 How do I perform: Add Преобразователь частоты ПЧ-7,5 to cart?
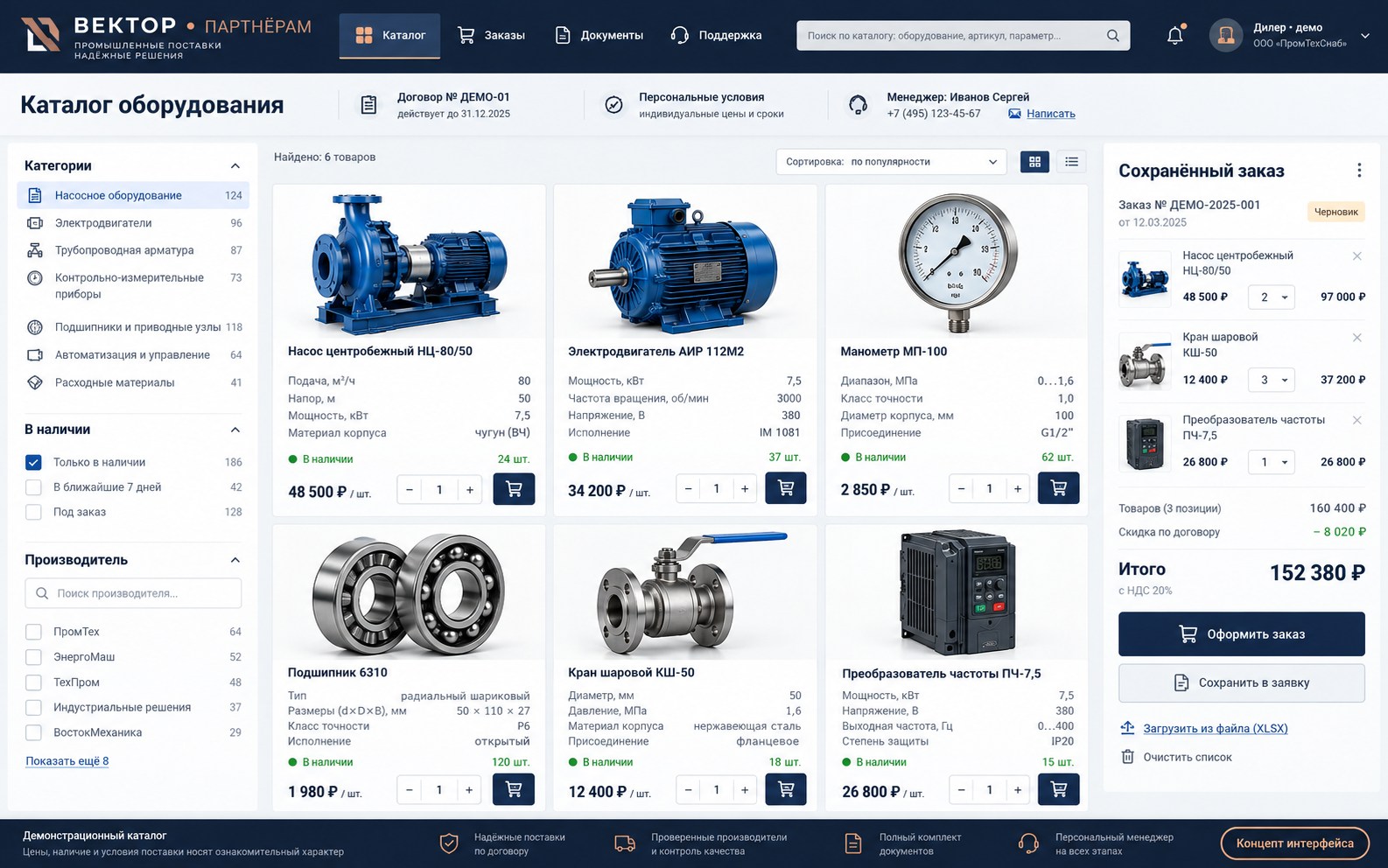click(1058, 789)
